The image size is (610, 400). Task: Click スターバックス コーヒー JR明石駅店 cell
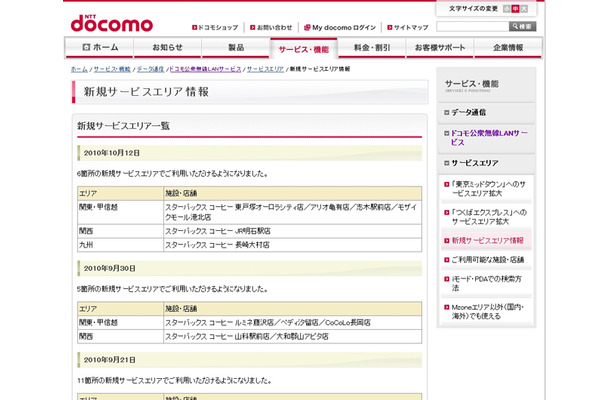tap(293, 231)
